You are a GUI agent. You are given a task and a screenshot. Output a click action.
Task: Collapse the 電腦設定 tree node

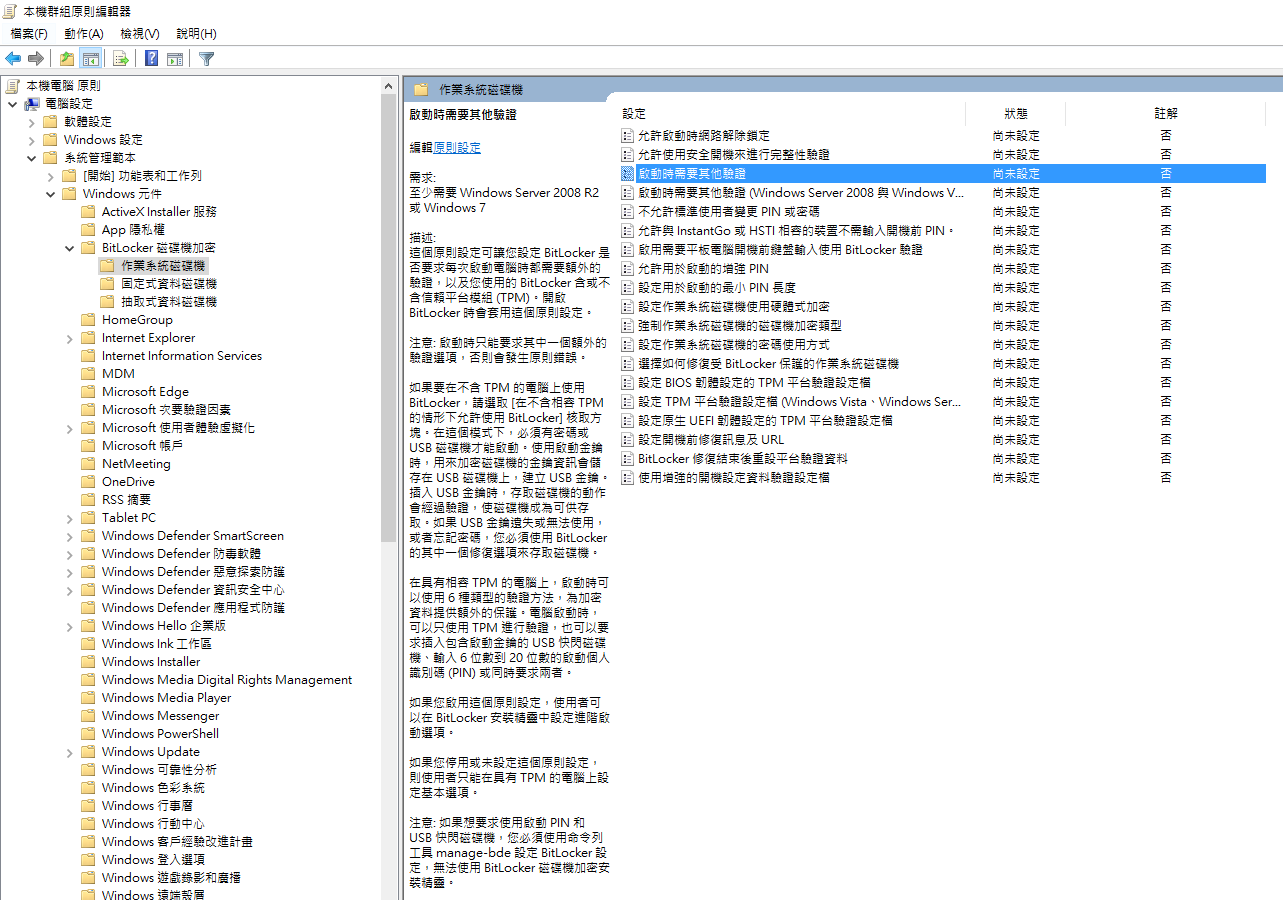pyautogui.click(x=12, y=104)
